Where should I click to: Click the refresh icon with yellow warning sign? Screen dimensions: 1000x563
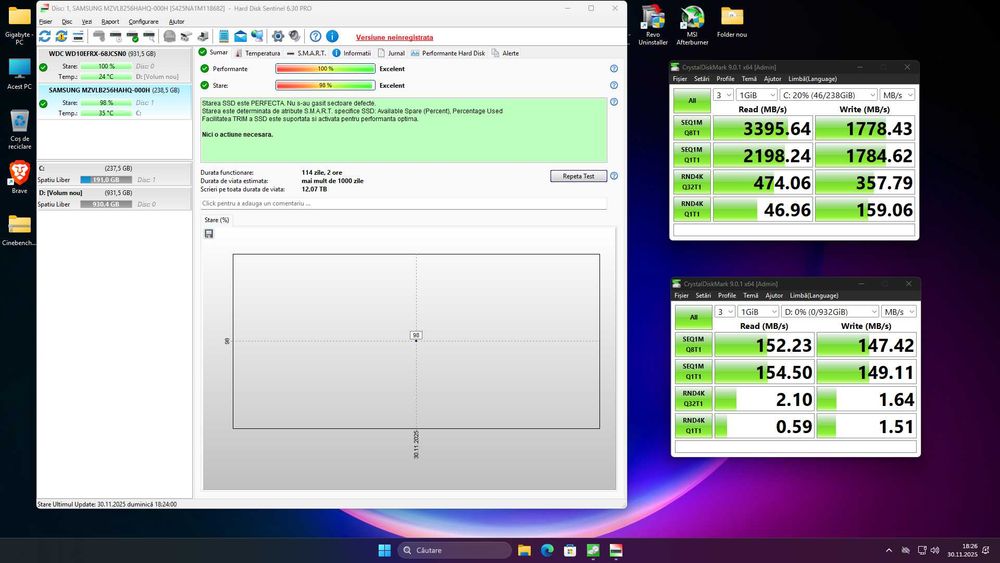click(61, 36)
